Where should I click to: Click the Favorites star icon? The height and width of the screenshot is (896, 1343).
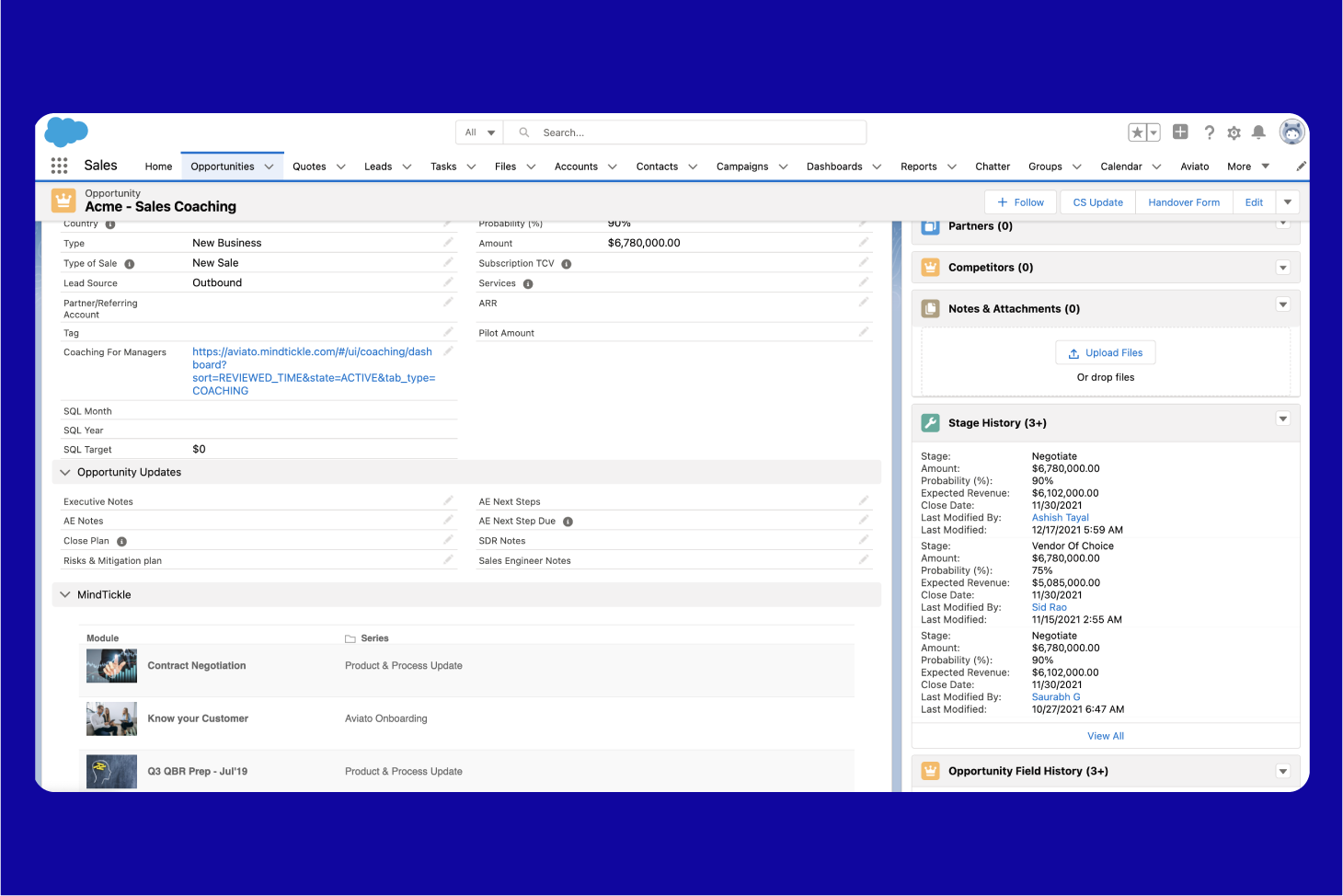[1137, 132]
